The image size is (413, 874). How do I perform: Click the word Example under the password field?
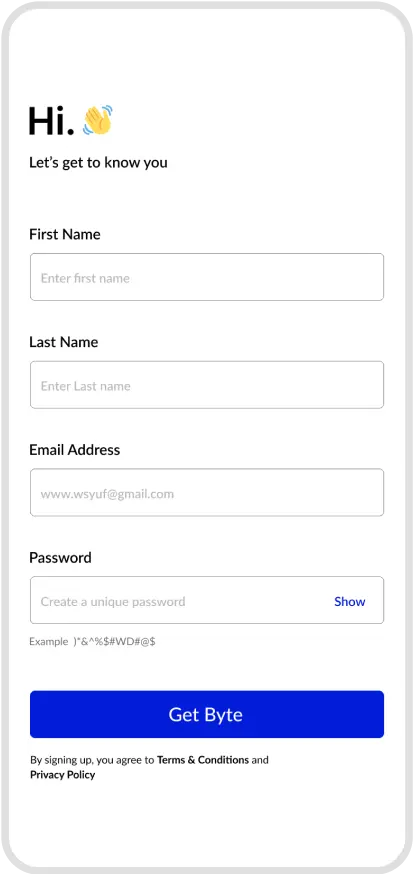(48, 642)
